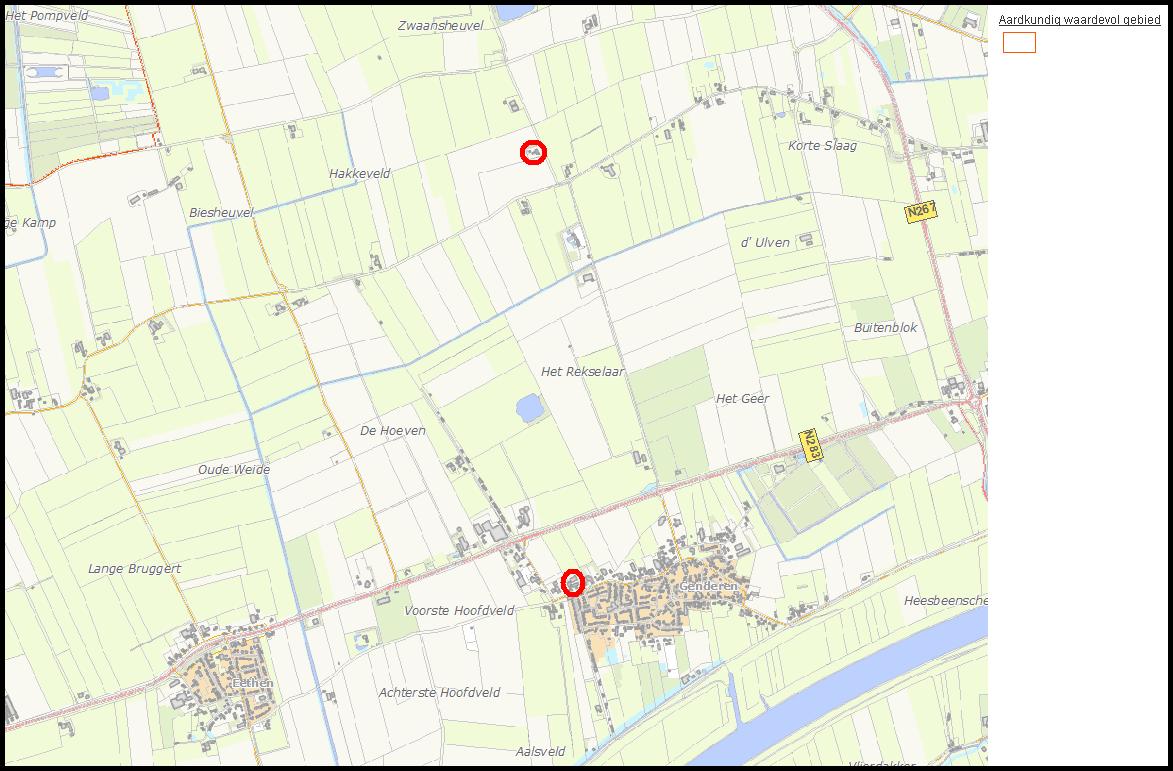Screen dimensions: 1173x771
Task: Click the 'De Hoeven' map label
Action: coord(393,431)
